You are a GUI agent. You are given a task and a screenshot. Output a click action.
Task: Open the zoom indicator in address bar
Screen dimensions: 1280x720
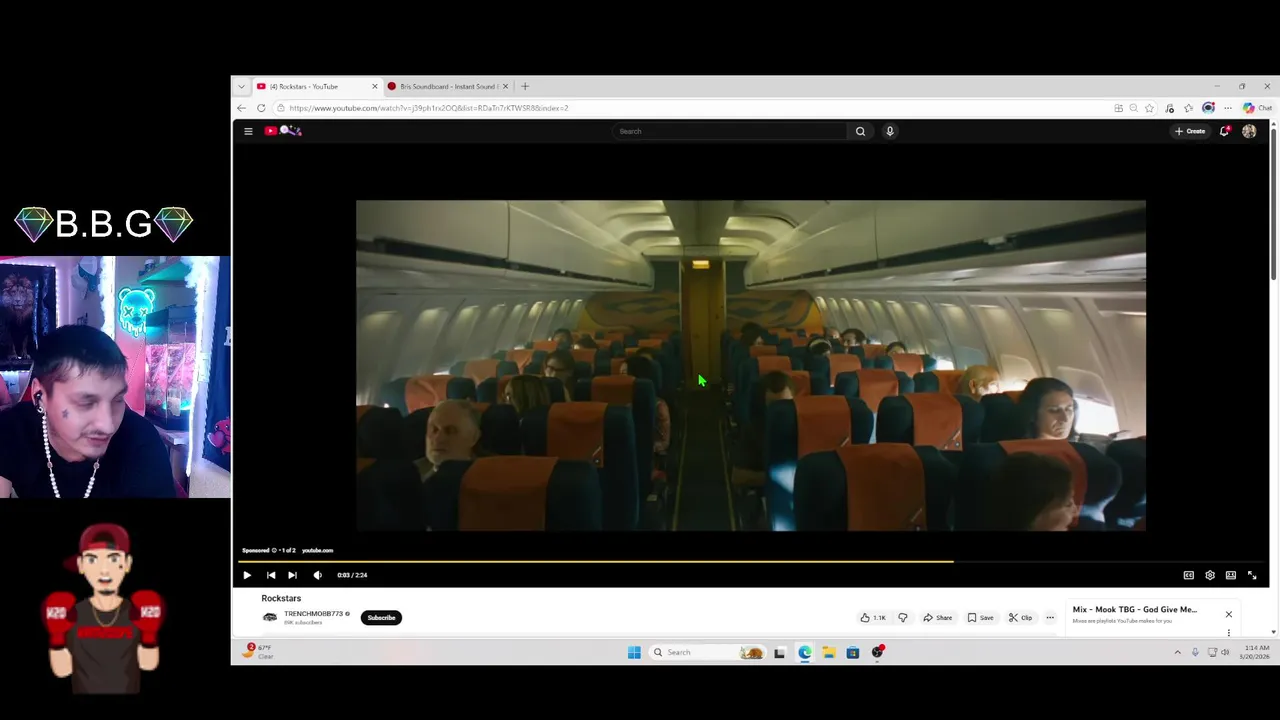[1133, 108]
